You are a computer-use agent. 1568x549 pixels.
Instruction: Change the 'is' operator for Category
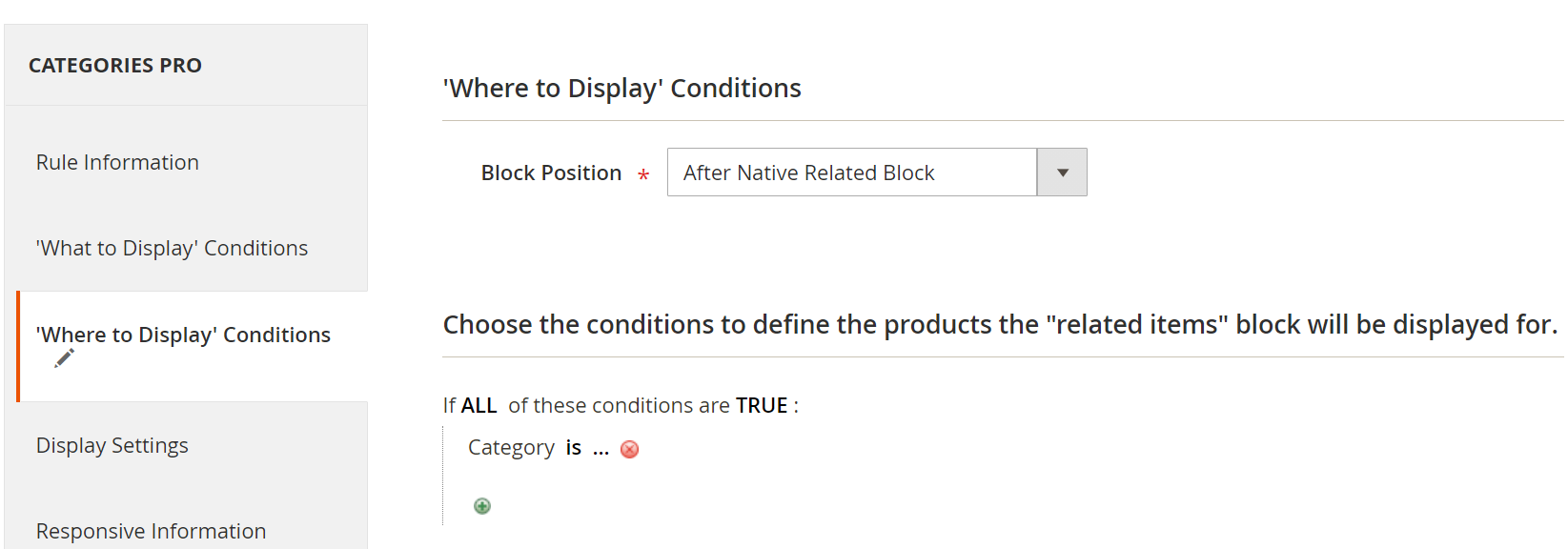click(x=573, y=448)
